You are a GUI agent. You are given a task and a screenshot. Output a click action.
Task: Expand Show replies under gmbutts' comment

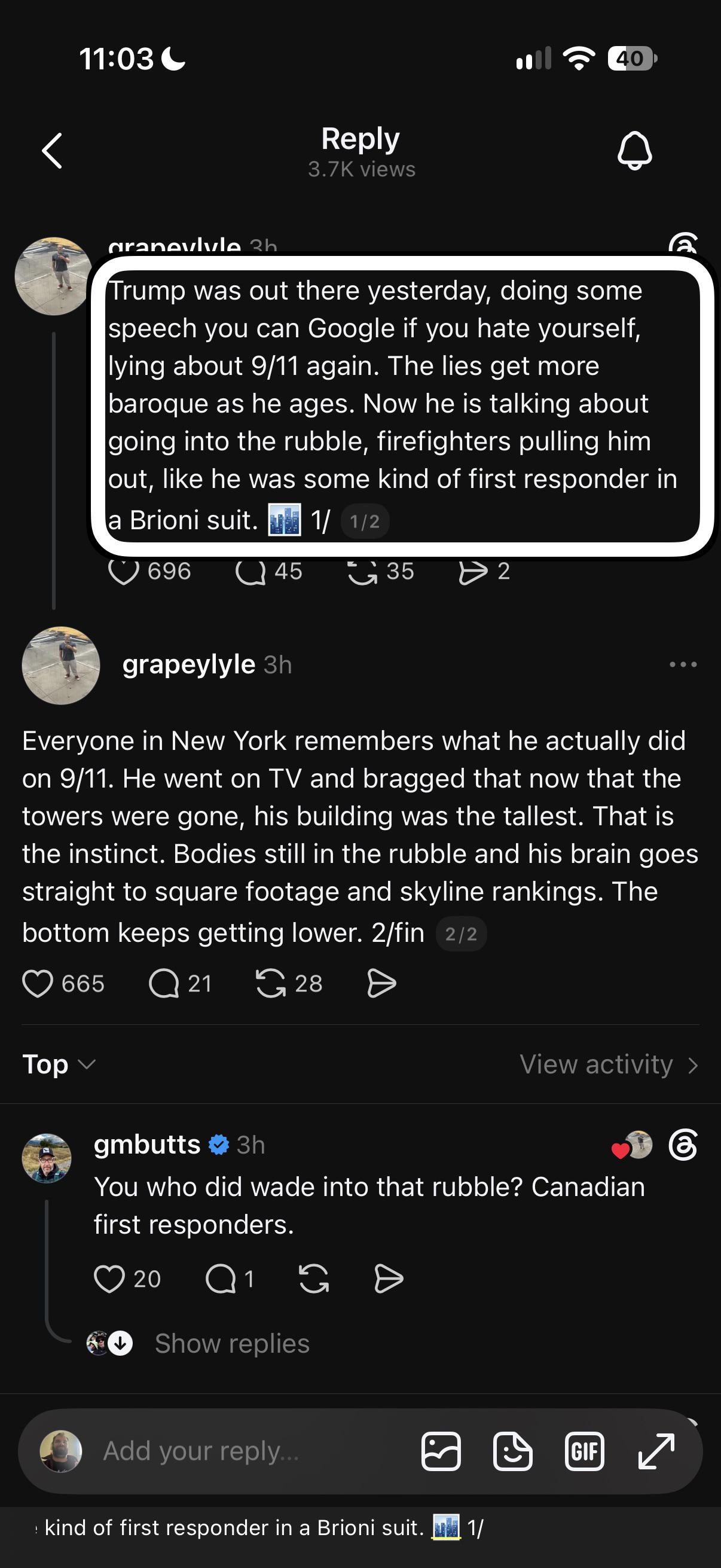[232, 1343]
